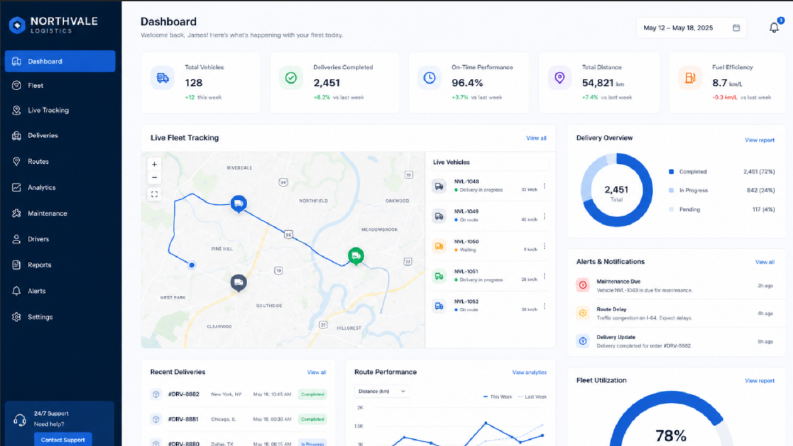Click the NVL-1050 orange truck icon
This screenshot has width=793, height=446.
(x=439, y=246)
